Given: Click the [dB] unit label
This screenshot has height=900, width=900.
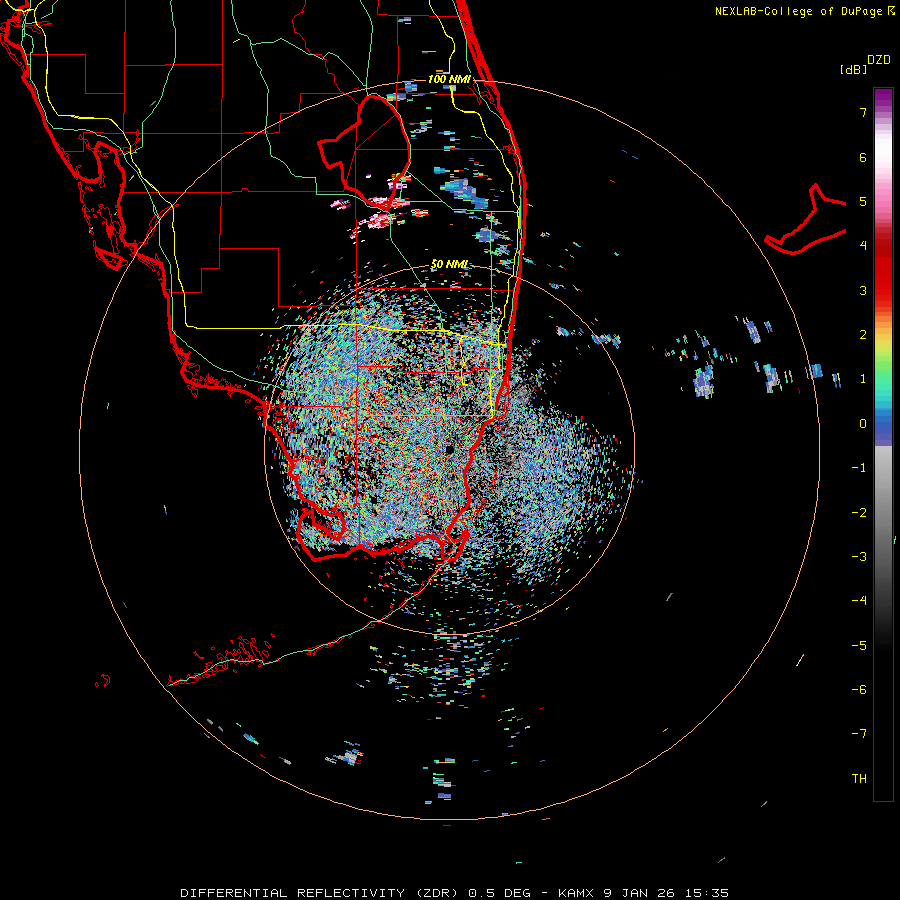Looking at the screenshot, I should (x=853, y=69).
